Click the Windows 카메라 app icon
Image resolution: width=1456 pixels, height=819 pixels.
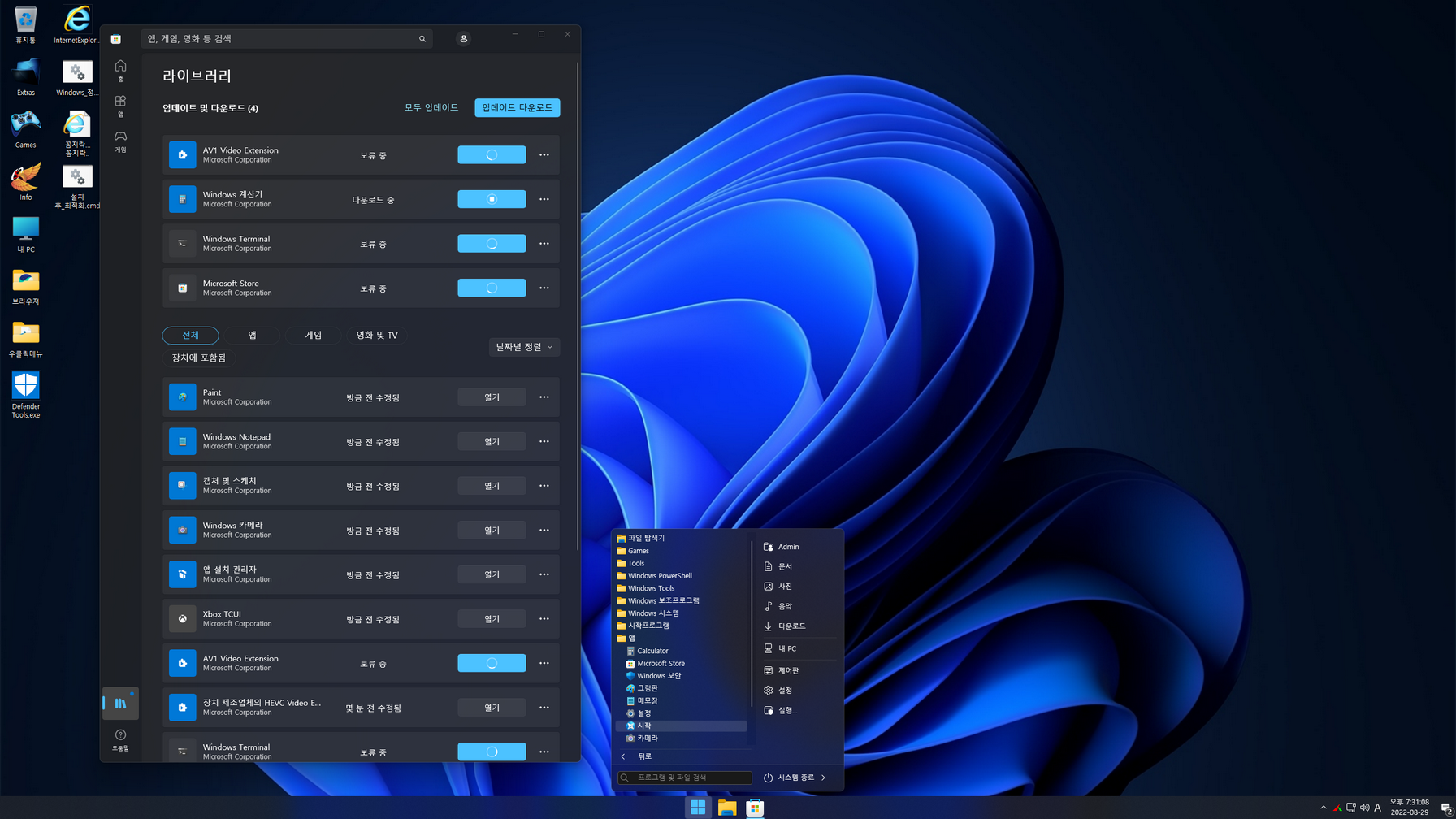[x=182, y=530]
